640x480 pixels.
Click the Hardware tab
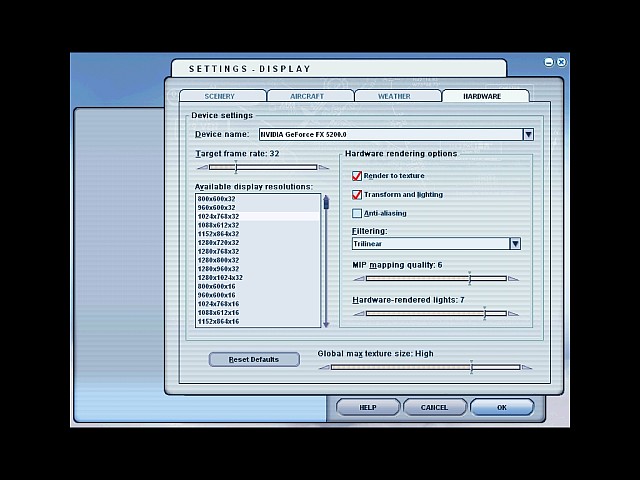pos(486,96)
